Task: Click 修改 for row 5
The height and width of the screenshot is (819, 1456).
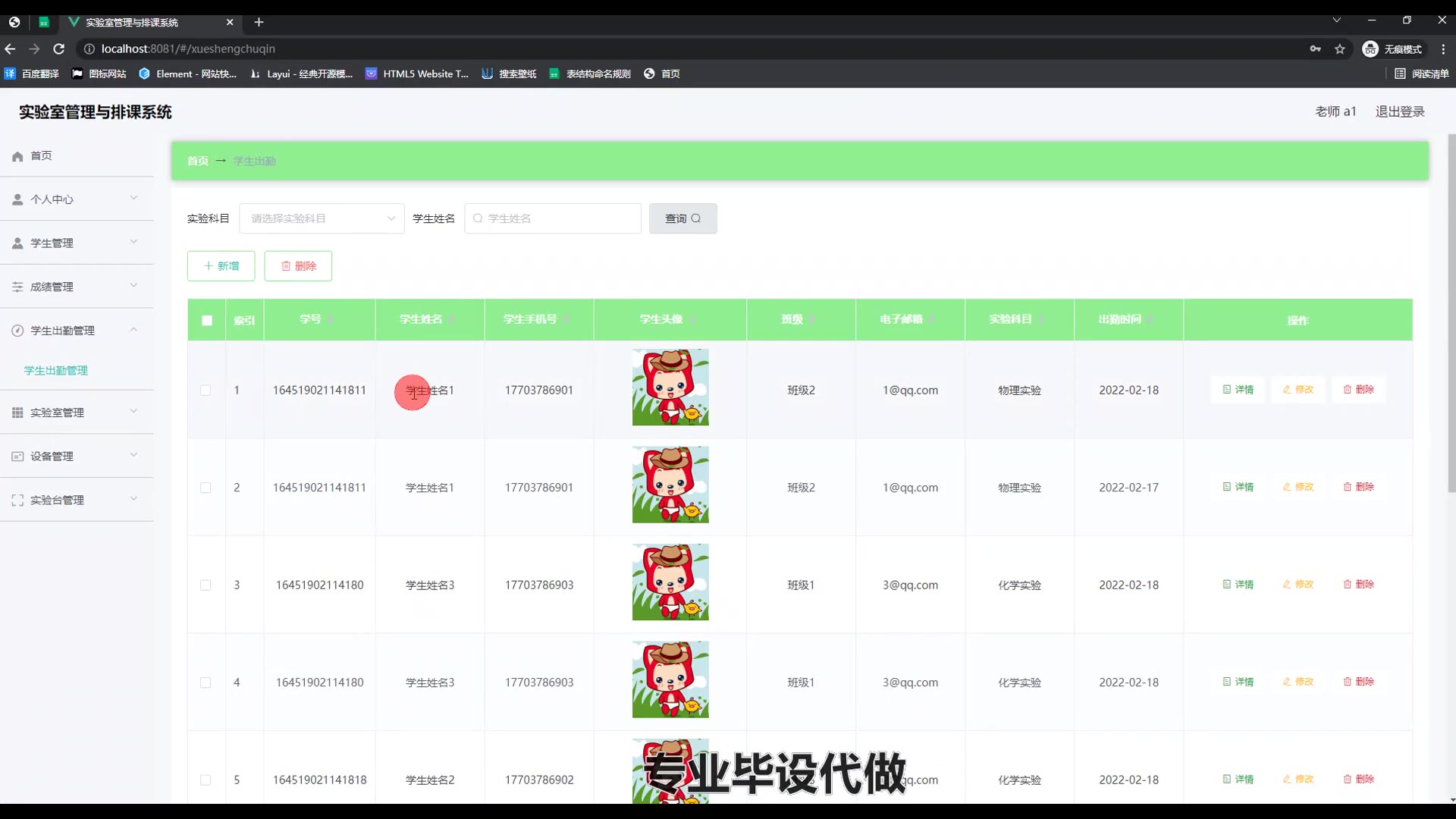Action: click(x=1298, y=779)
